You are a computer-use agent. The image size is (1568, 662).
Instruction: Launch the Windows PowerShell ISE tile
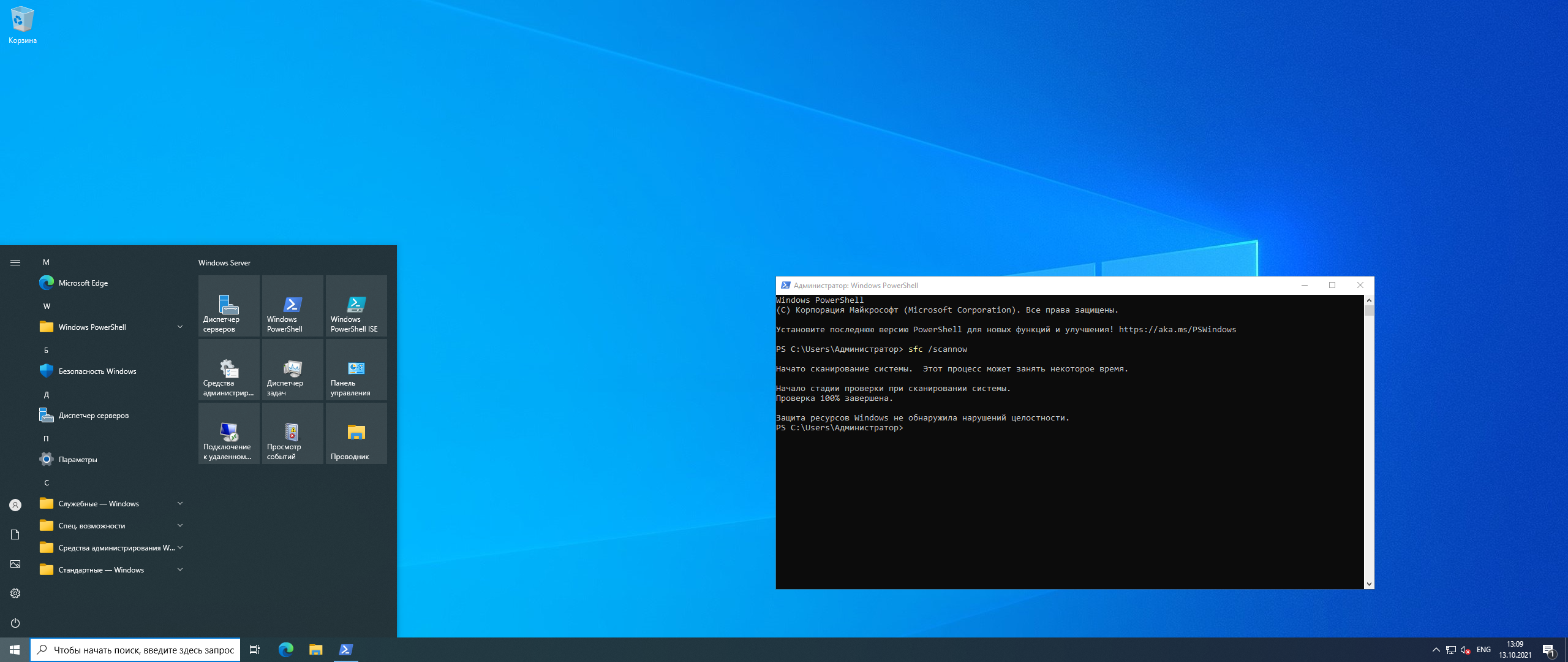[x=356, y=306]
